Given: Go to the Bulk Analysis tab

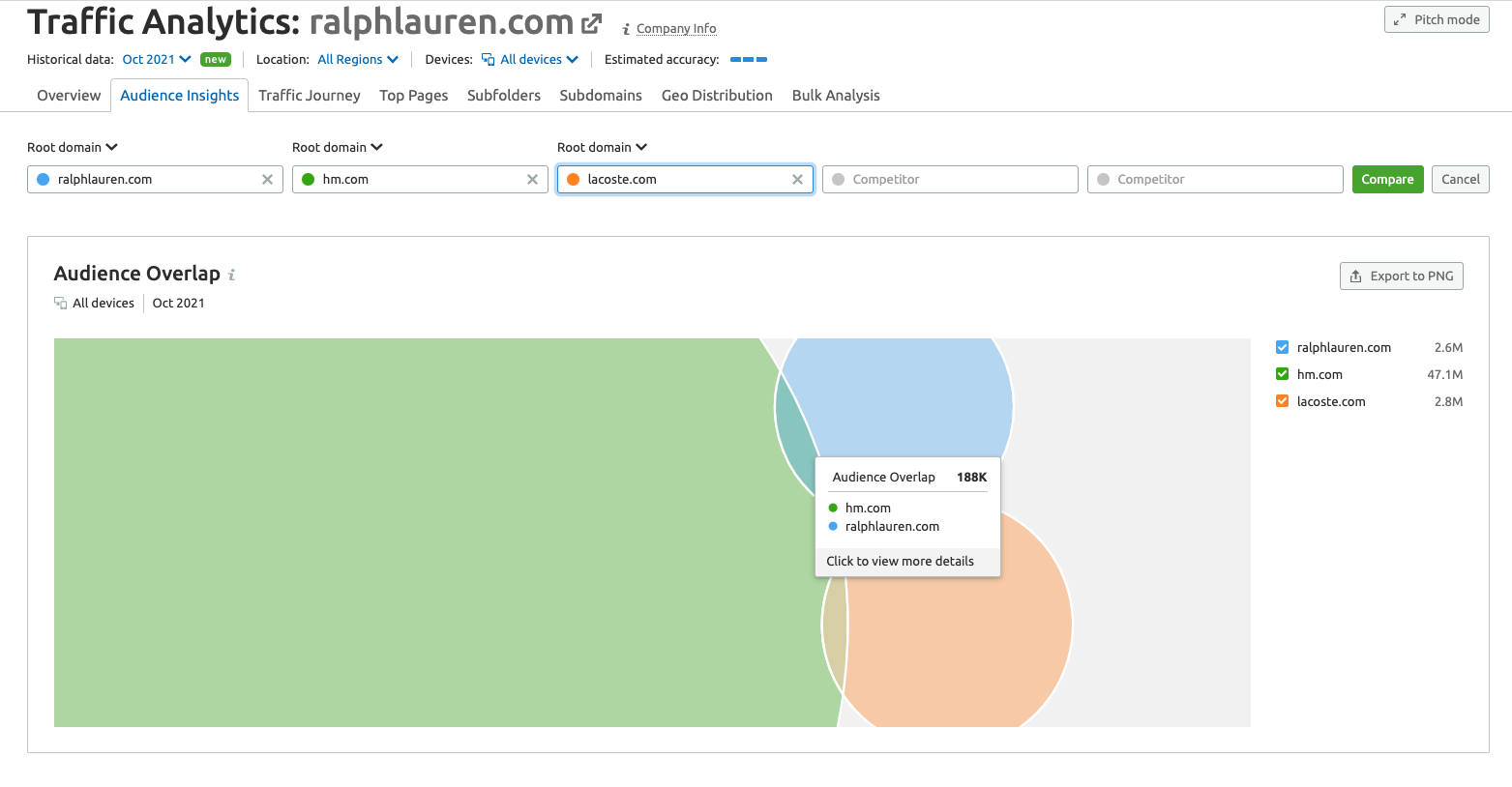Looking at the screenshot, I should (836, 96).
